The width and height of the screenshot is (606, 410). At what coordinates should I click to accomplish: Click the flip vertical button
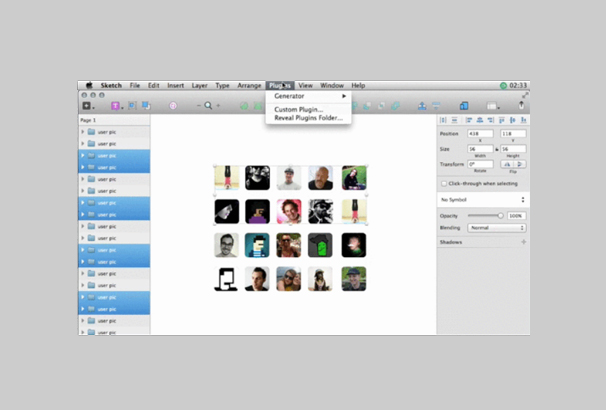(x=519, y=164)
